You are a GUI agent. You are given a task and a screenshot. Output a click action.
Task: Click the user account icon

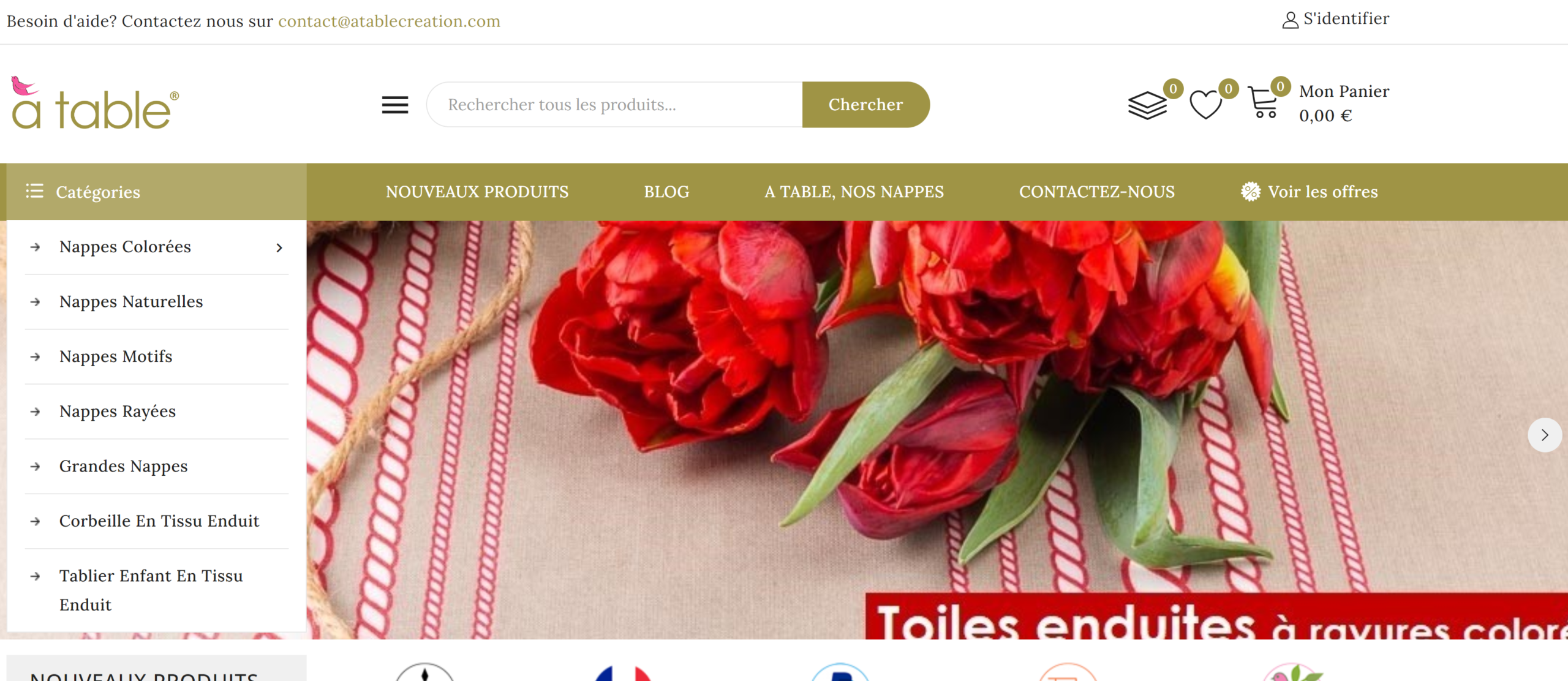pos(1290,20)
